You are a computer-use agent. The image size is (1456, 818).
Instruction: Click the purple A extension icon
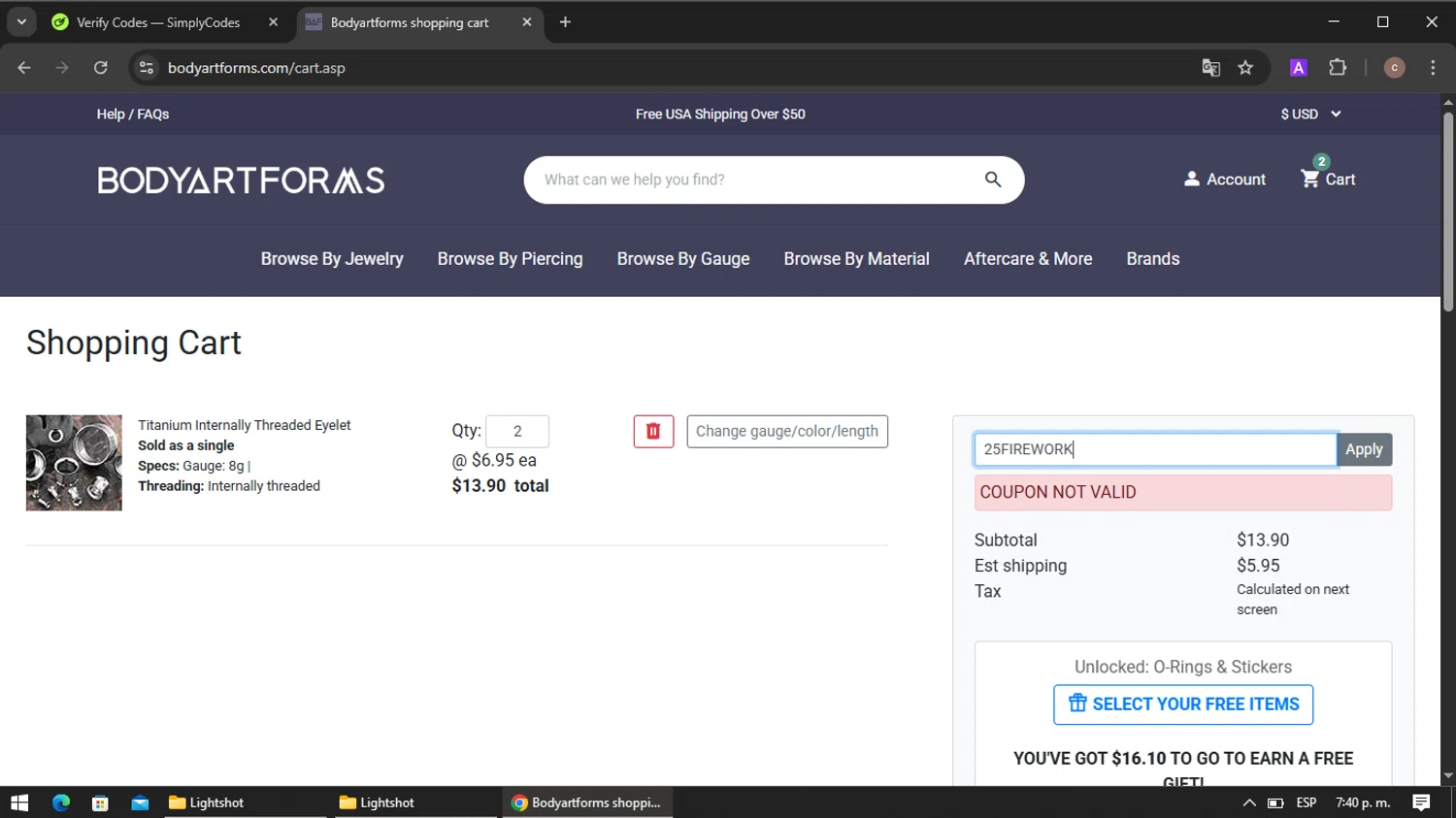pos(1298,68)
